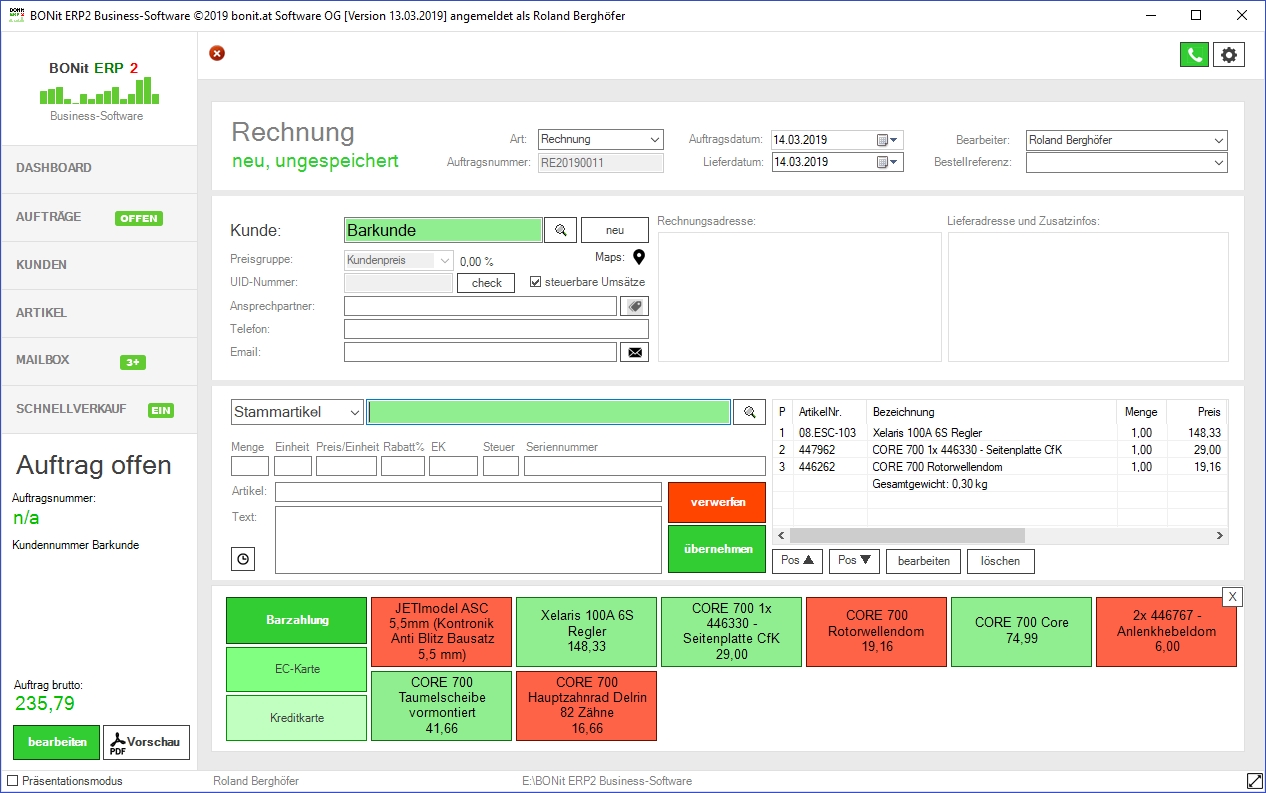Search customer with the magnifier beside Barkunde
The width and height of the screenshot is (1266, 793).
click(561, 230)
